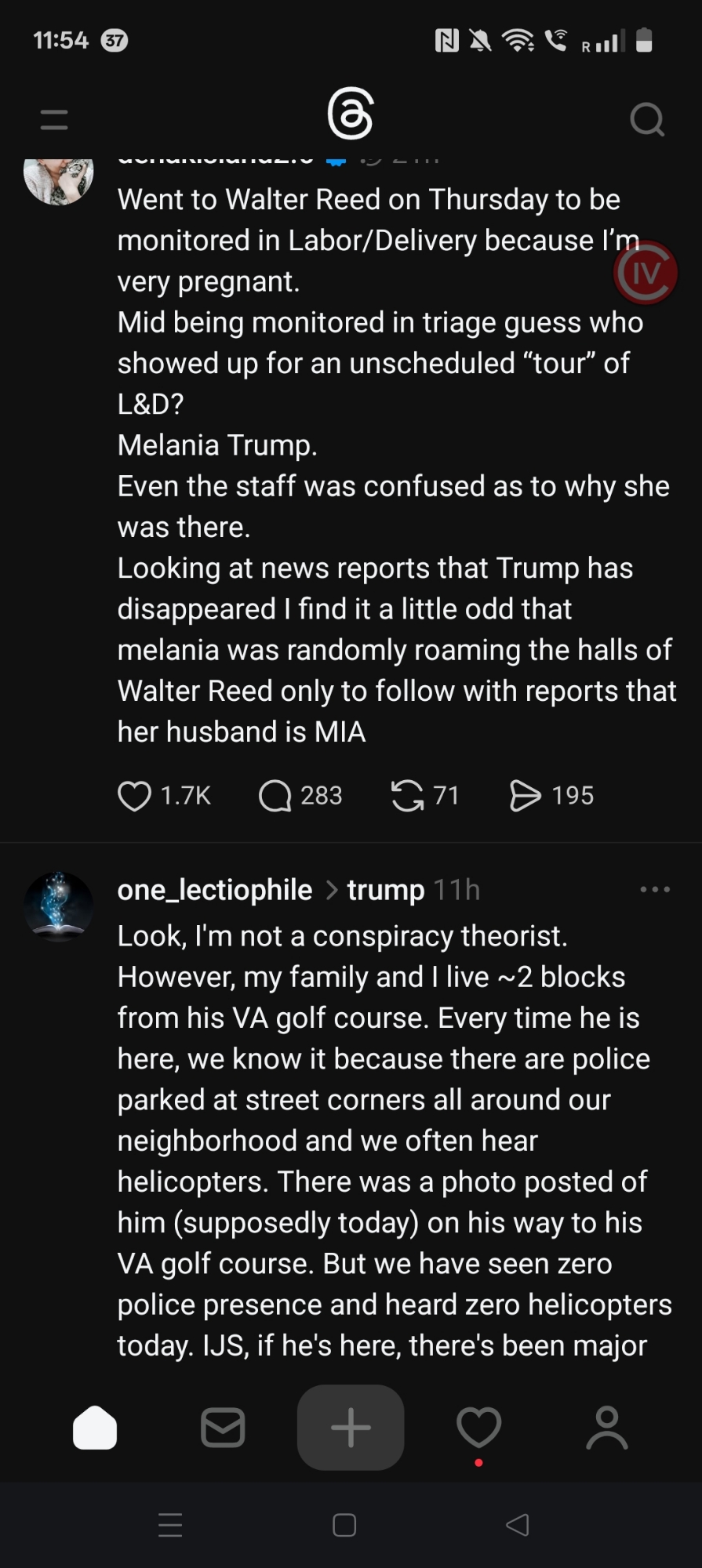Repost the Walter Reed post
Viewport: 702px width, 1568px height.
[x=407, y=796]
